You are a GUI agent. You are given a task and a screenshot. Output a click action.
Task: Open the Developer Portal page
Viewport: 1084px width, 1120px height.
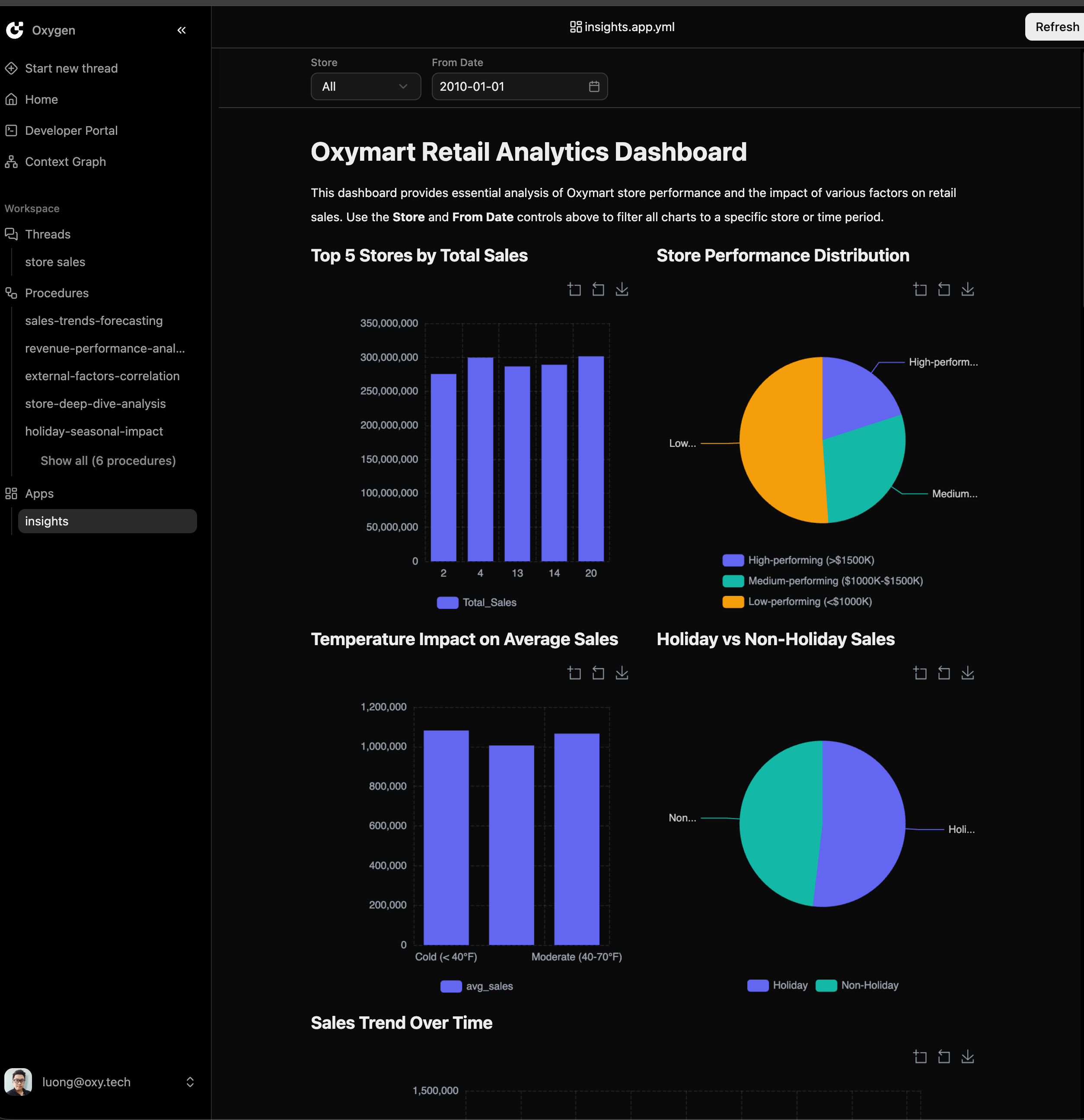[x=71, y=130]
